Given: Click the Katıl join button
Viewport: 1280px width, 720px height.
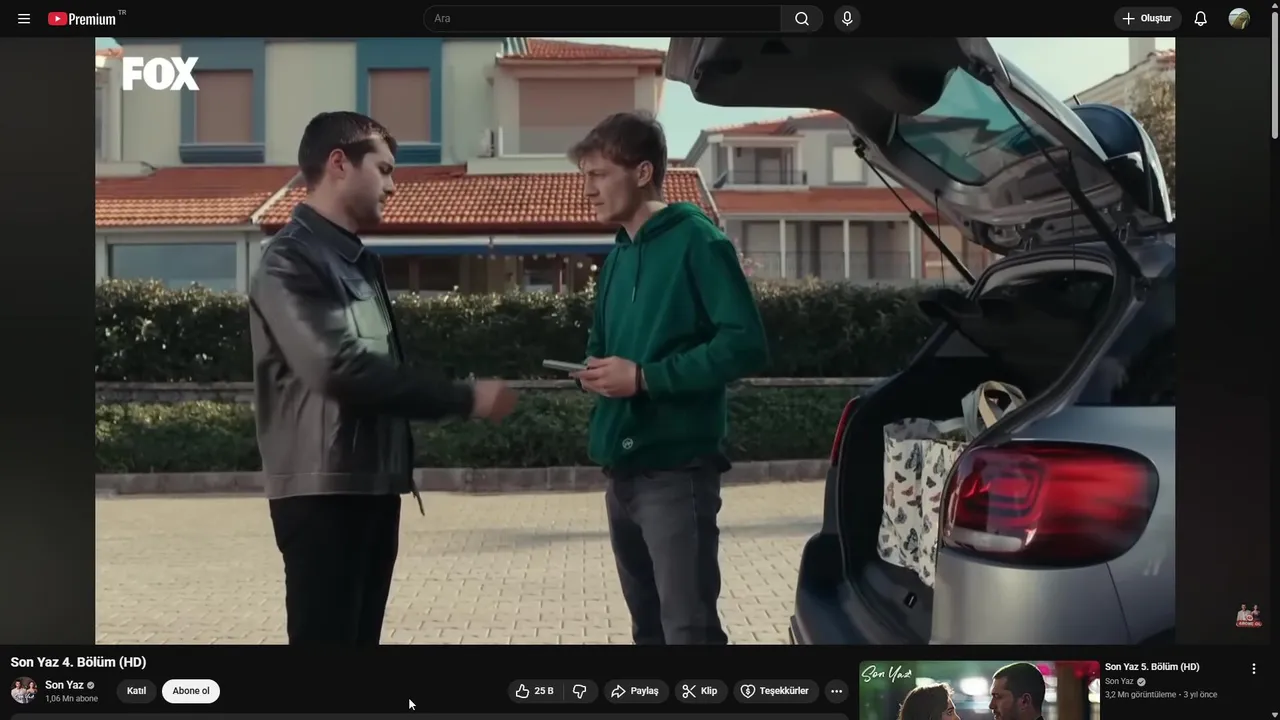Looking at the screenshot, I should tap(137, 691).
